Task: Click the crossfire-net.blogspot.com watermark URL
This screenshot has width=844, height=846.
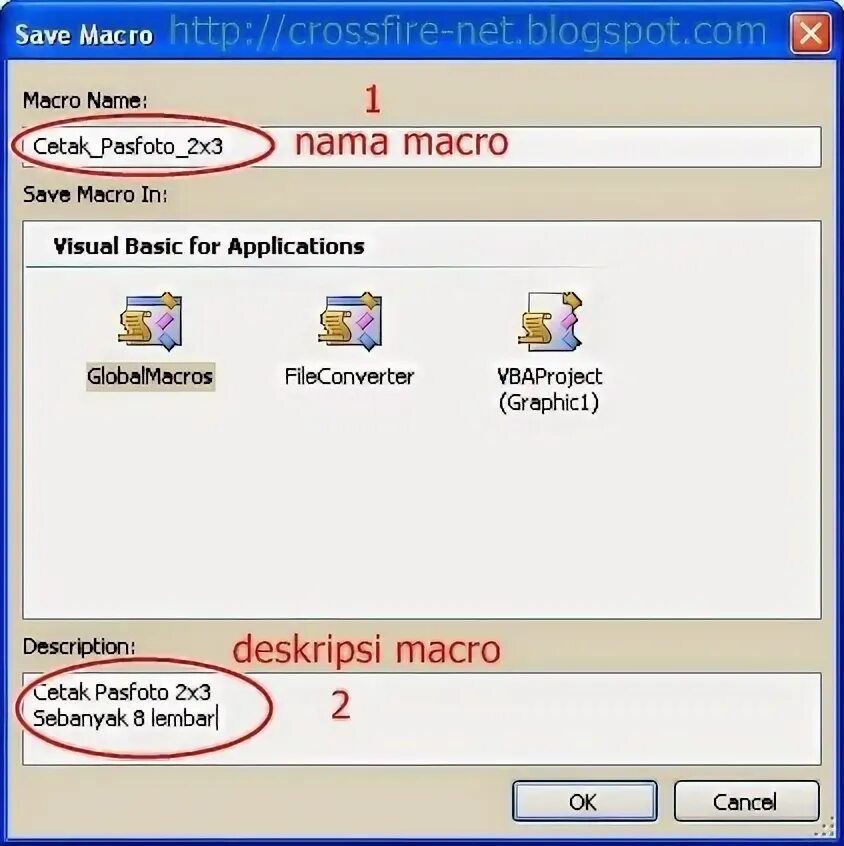Action: point(467,31)
